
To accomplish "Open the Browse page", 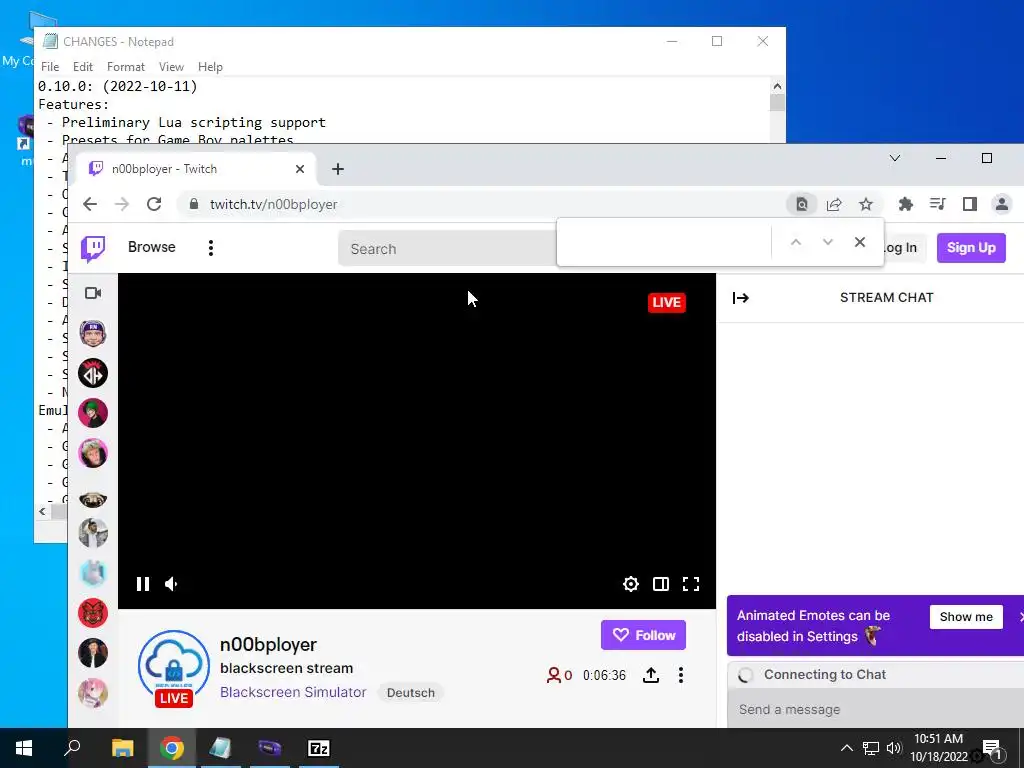I will coord(152,247).
